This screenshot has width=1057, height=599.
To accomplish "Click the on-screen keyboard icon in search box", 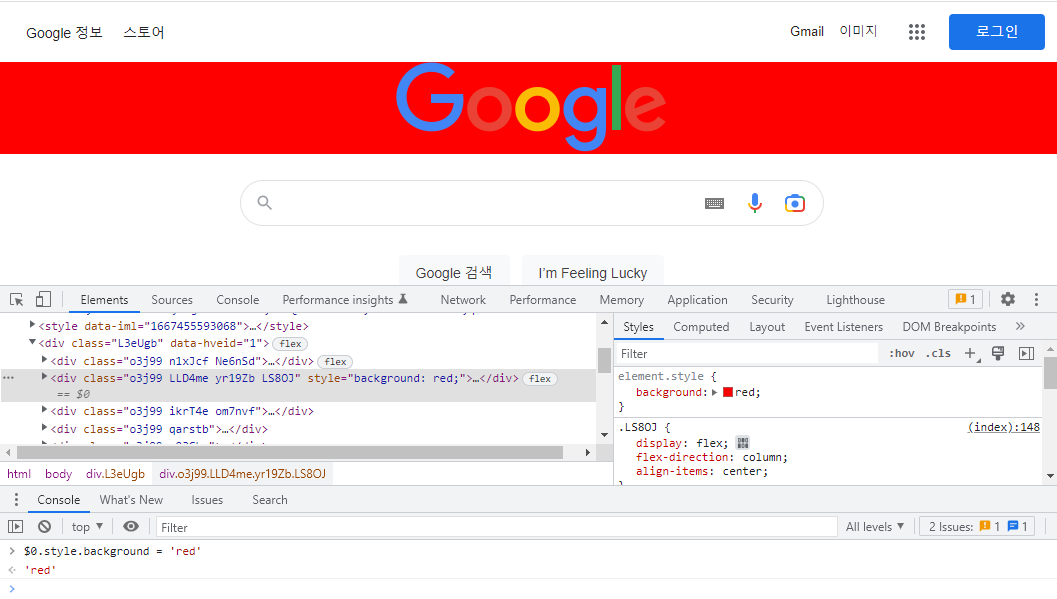I will tap(714, 203).
